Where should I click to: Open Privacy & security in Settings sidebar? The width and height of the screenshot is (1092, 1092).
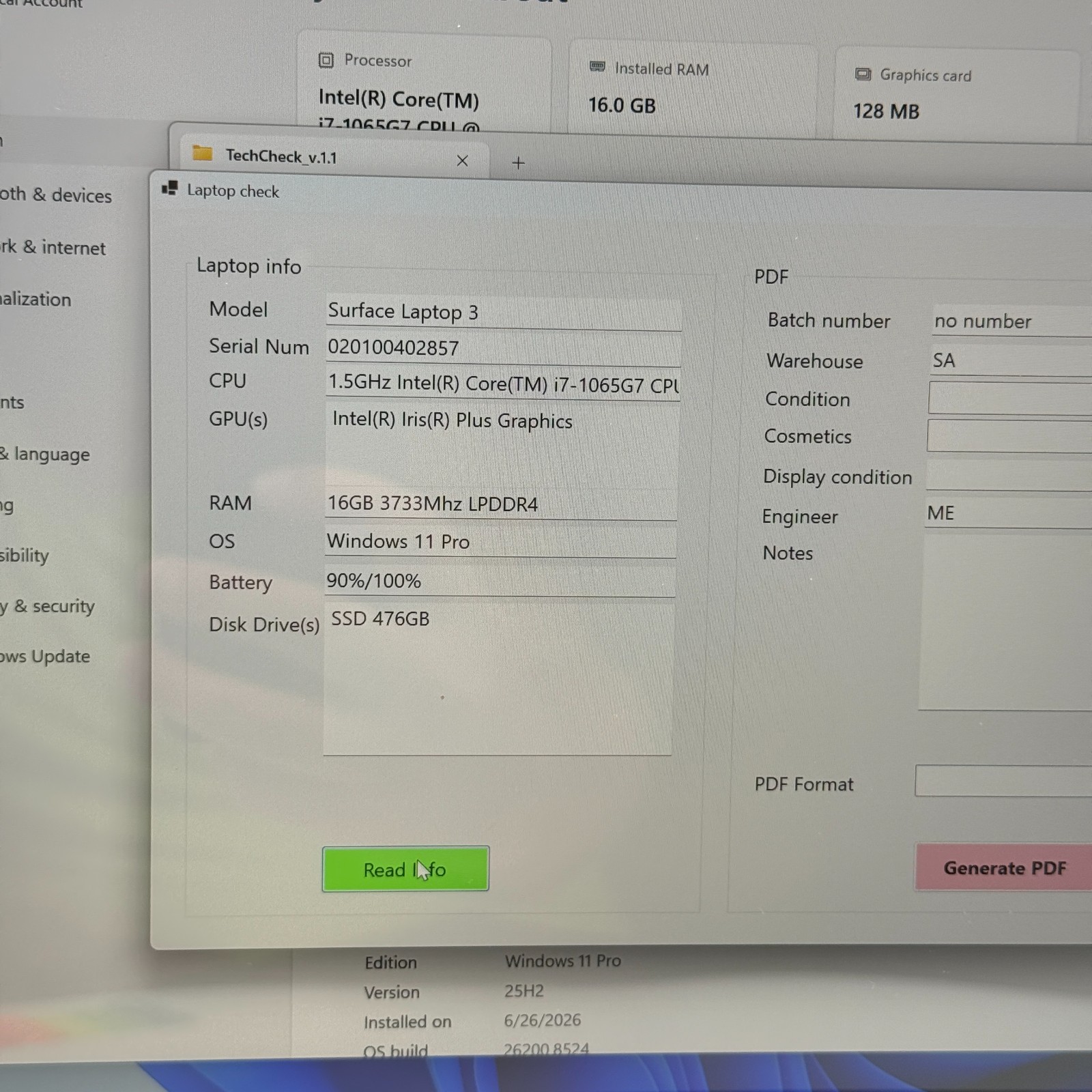(x=47, y=606)
